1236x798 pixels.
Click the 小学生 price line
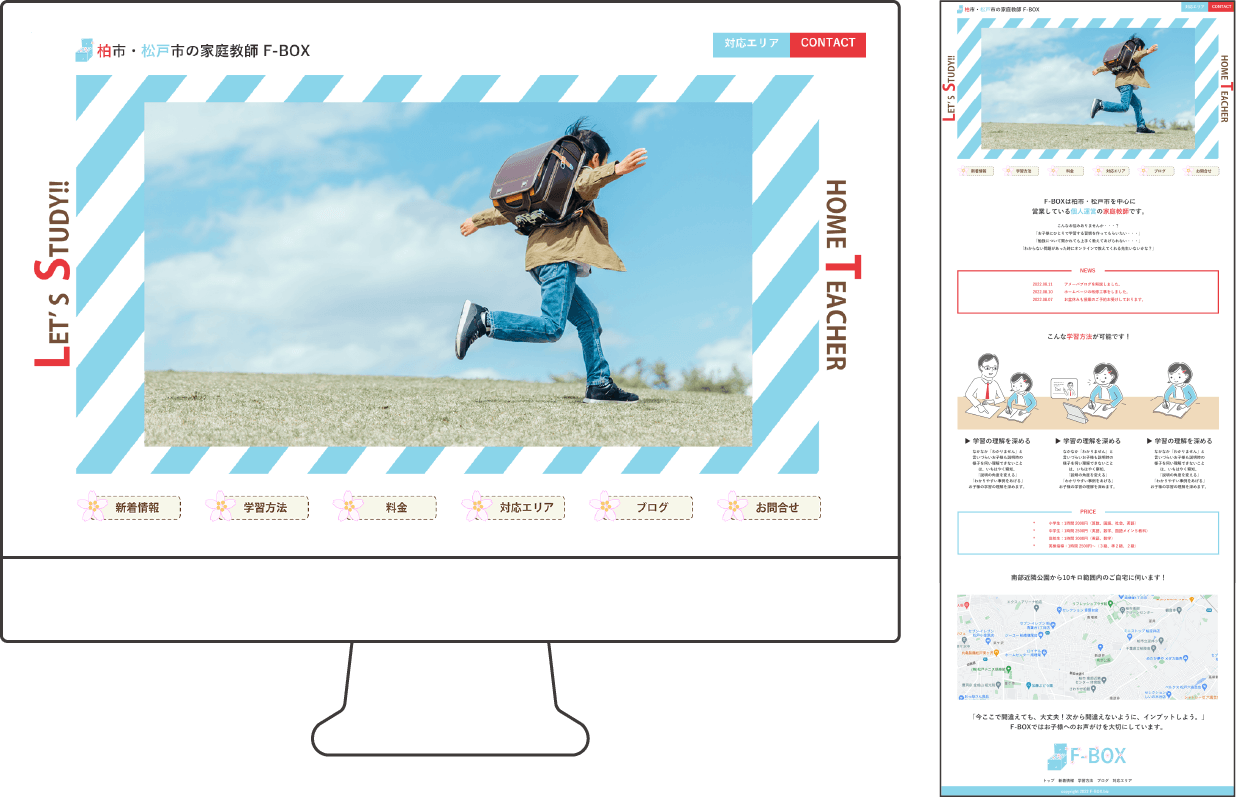coord(1090,522)
